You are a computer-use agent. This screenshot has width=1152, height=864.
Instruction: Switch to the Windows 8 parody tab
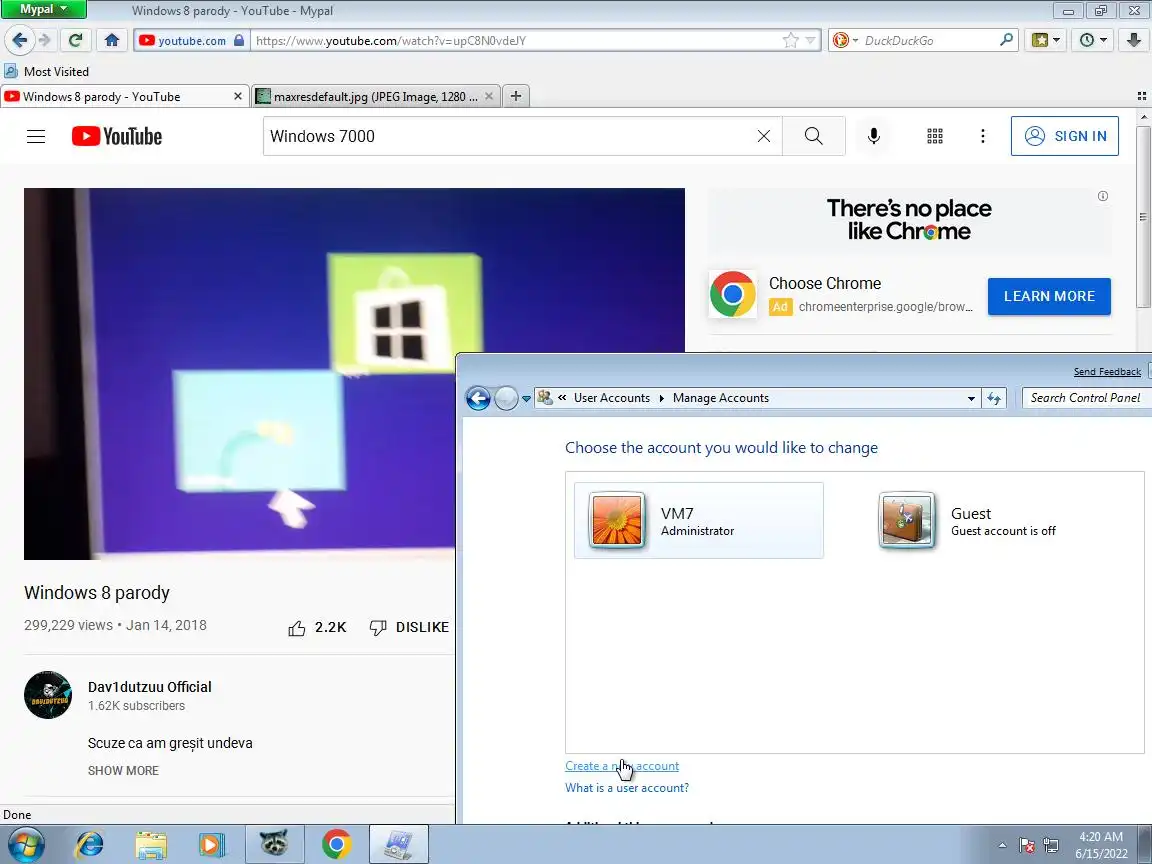click(x=123, y=96)
